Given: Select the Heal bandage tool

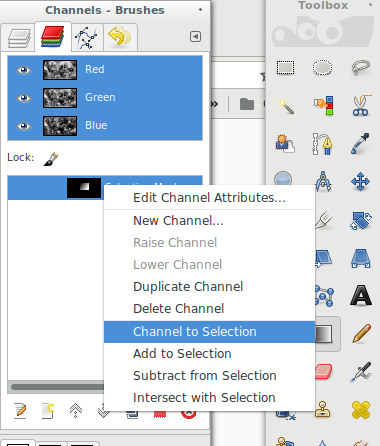Looking at the screenshot, I should click(361, 410).
